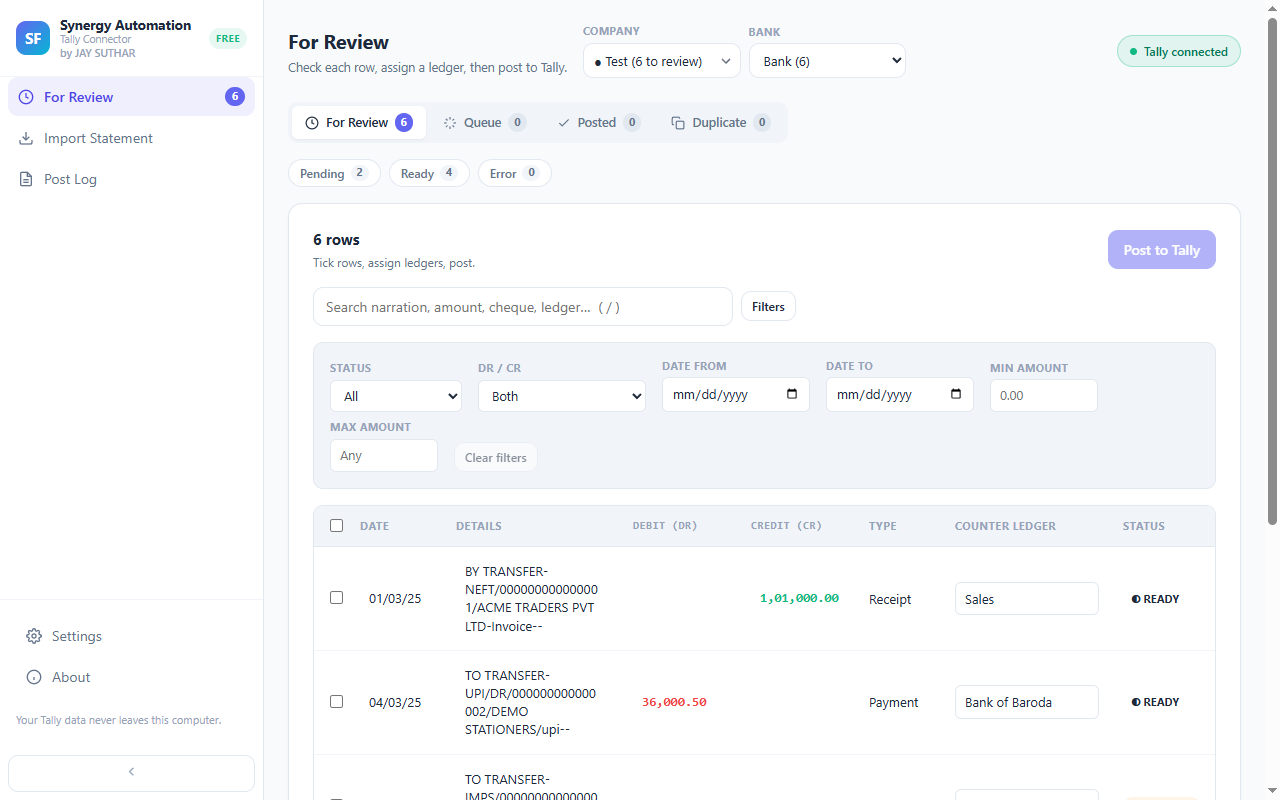Tick the checkbox for the 04/03/25 row

point(336,702)
